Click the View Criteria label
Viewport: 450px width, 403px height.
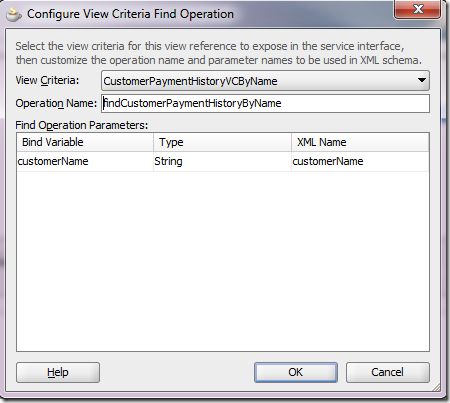[x=47, y=81]
